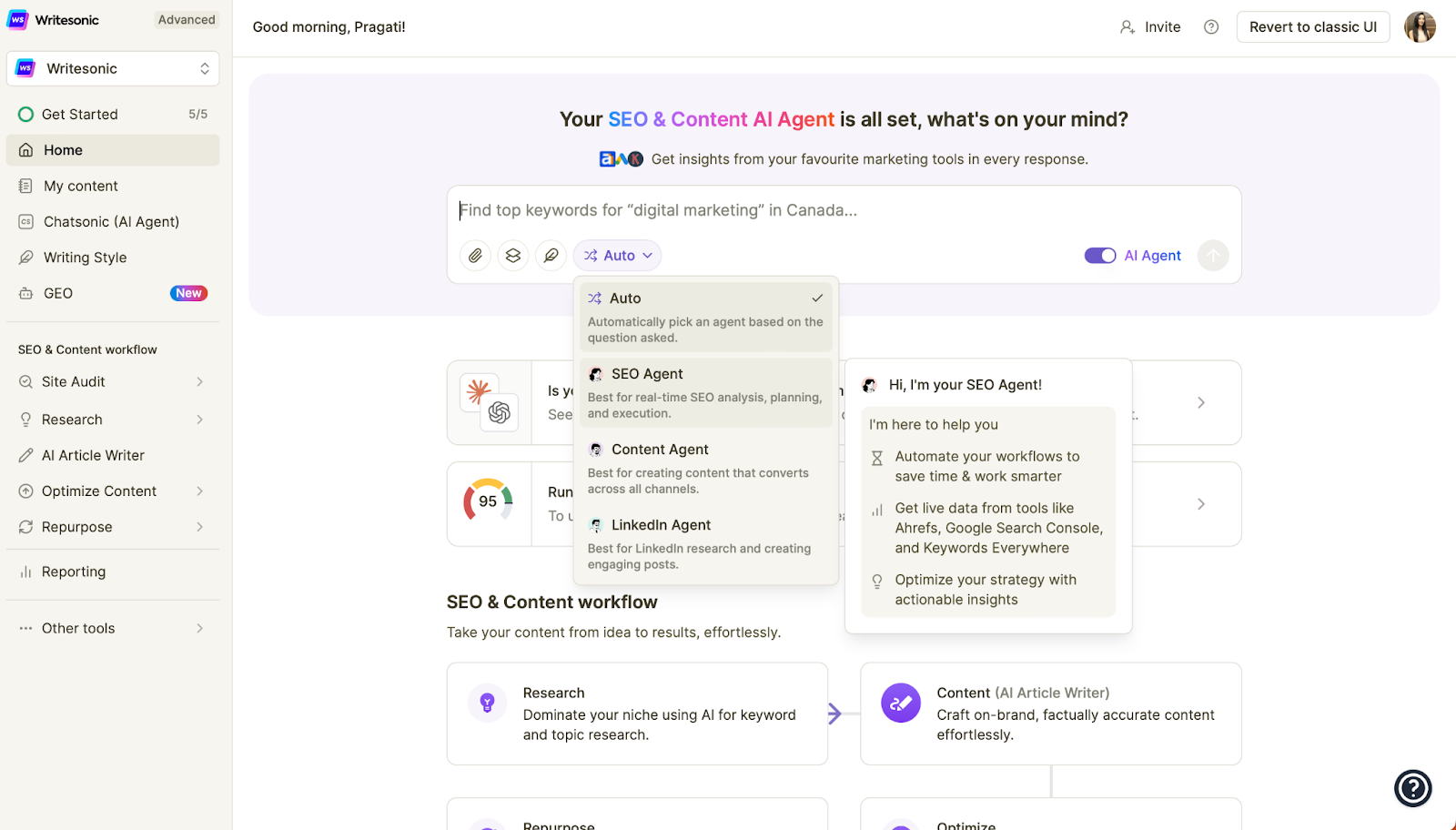Click the Chatsonic CS icon in the sidebar
Viewport: 1456px width, 830px height.
[x=26, y=222]
